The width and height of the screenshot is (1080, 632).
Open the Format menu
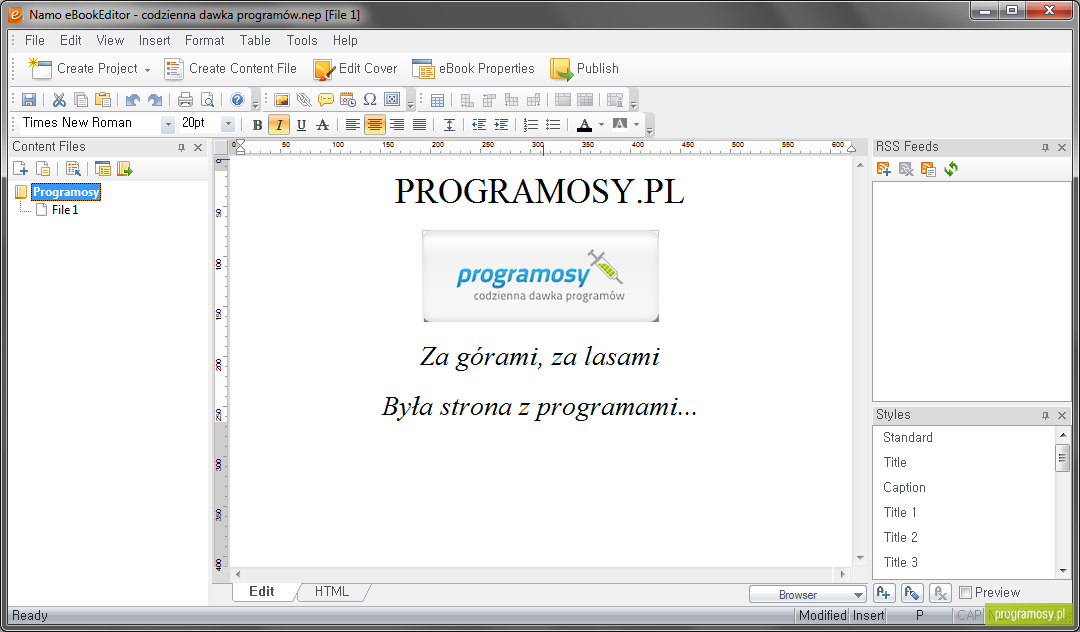coord(205,41)
